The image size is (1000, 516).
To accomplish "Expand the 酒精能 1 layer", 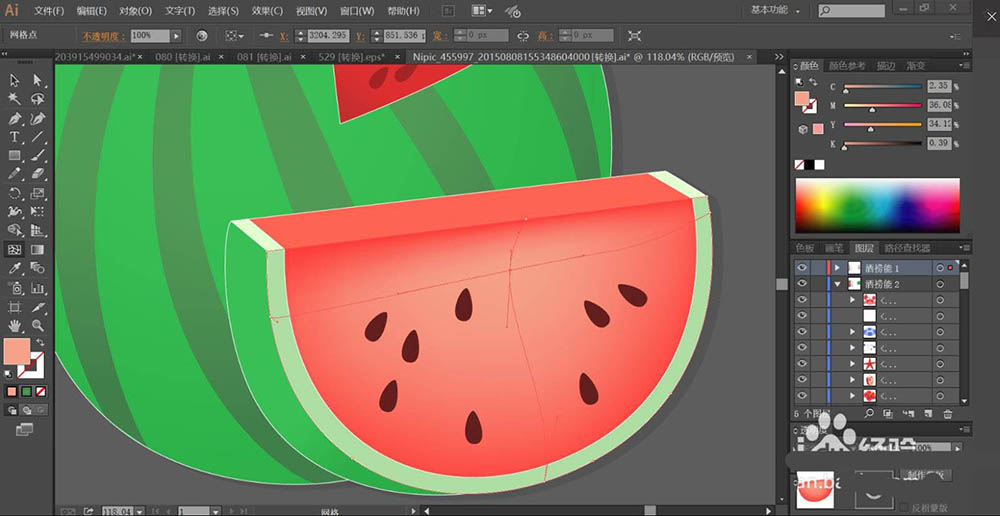I will (837, 268).
